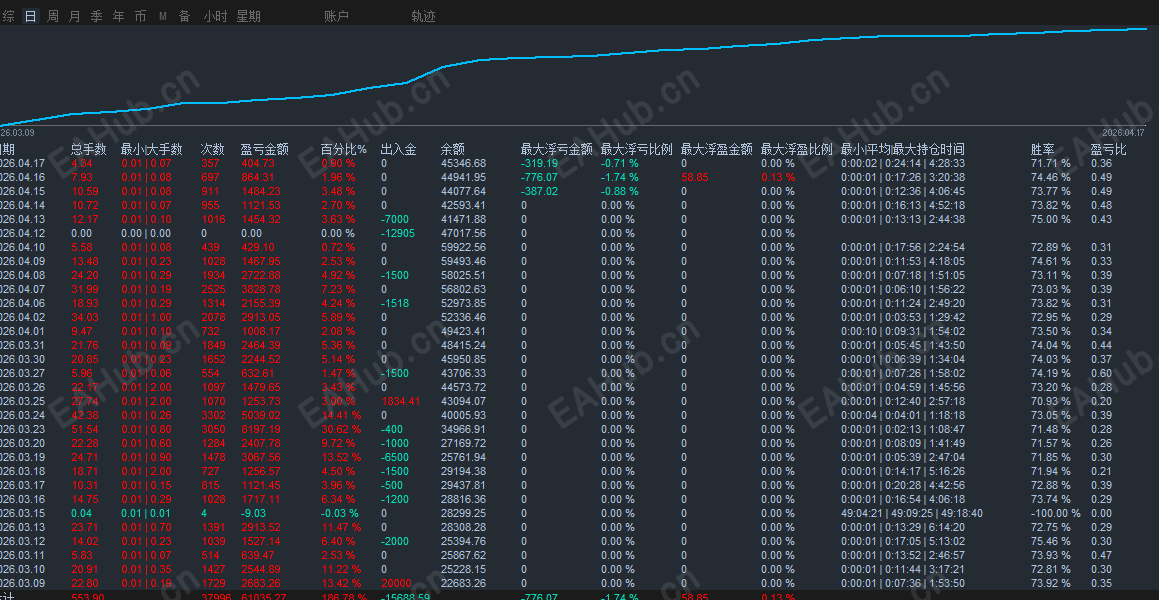Switch to the 周 (weekly) tab
Image resolution: width=1159 pixels, height=600 pixels.
coord(52,16)
